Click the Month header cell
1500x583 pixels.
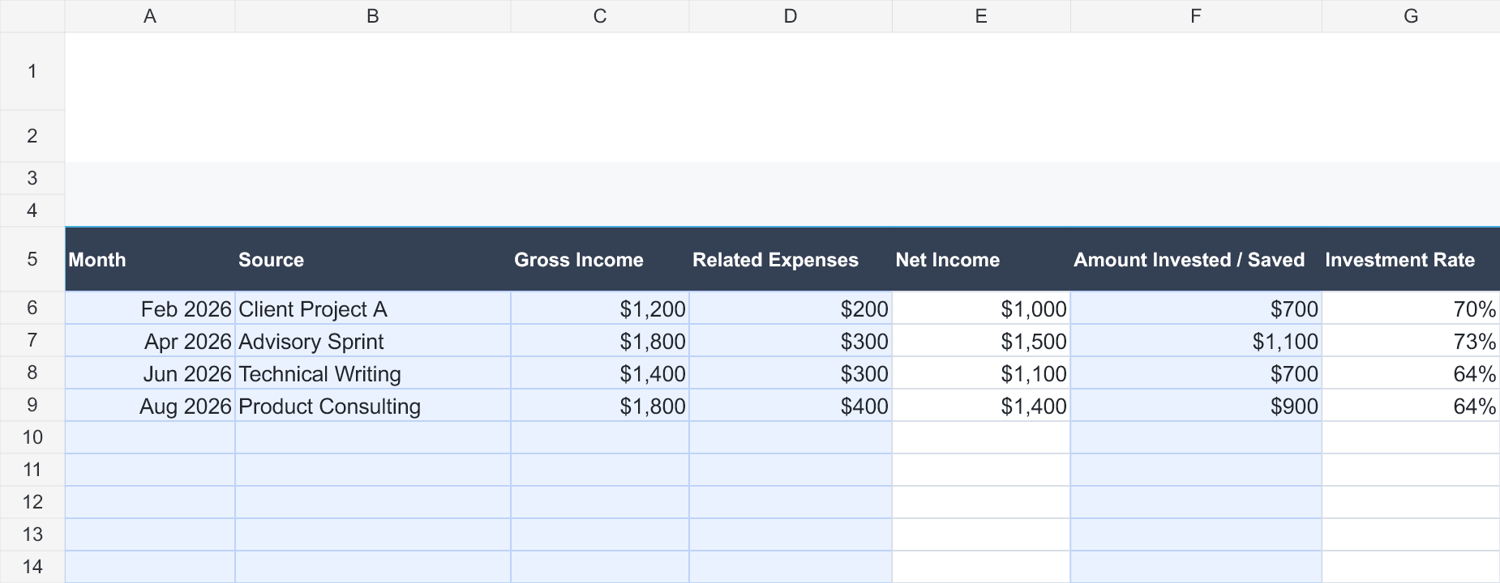(x=150, y=259)
